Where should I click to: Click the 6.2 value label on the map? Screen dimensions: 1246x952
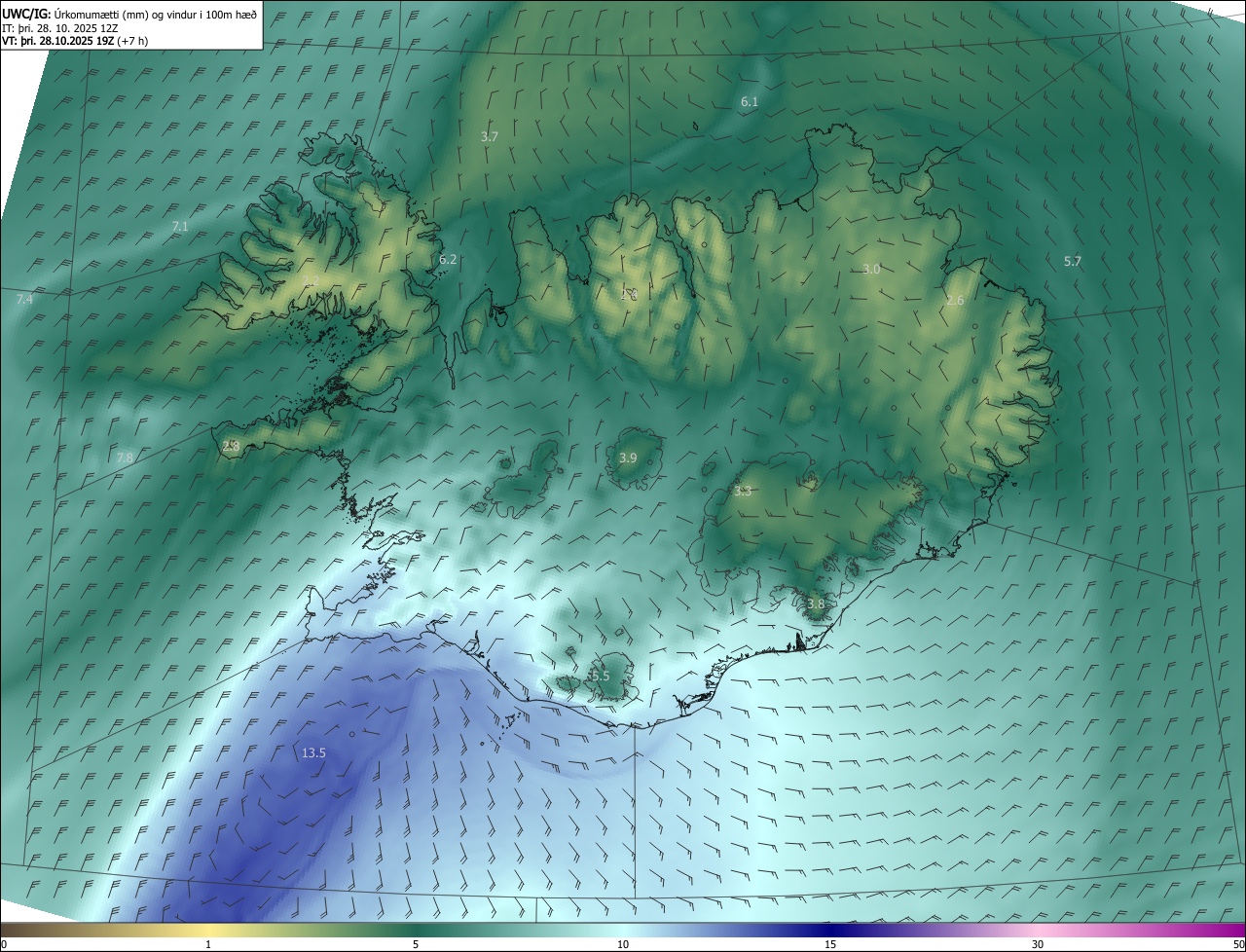coord(448,260)
